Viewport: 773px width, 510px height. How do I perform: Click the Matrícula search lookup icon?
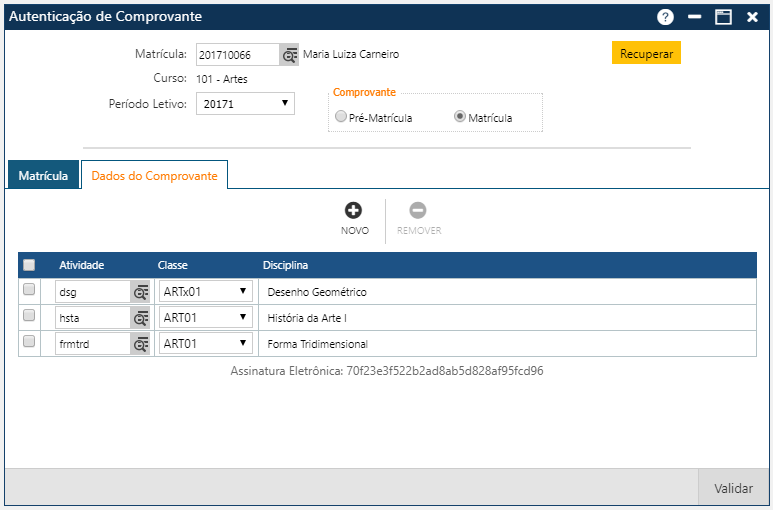289,55
